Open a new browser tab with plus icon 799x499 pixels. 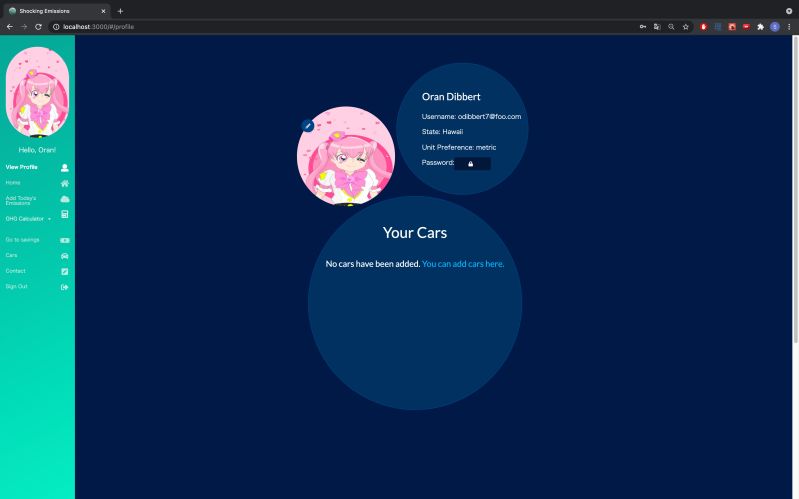[120, 11]
